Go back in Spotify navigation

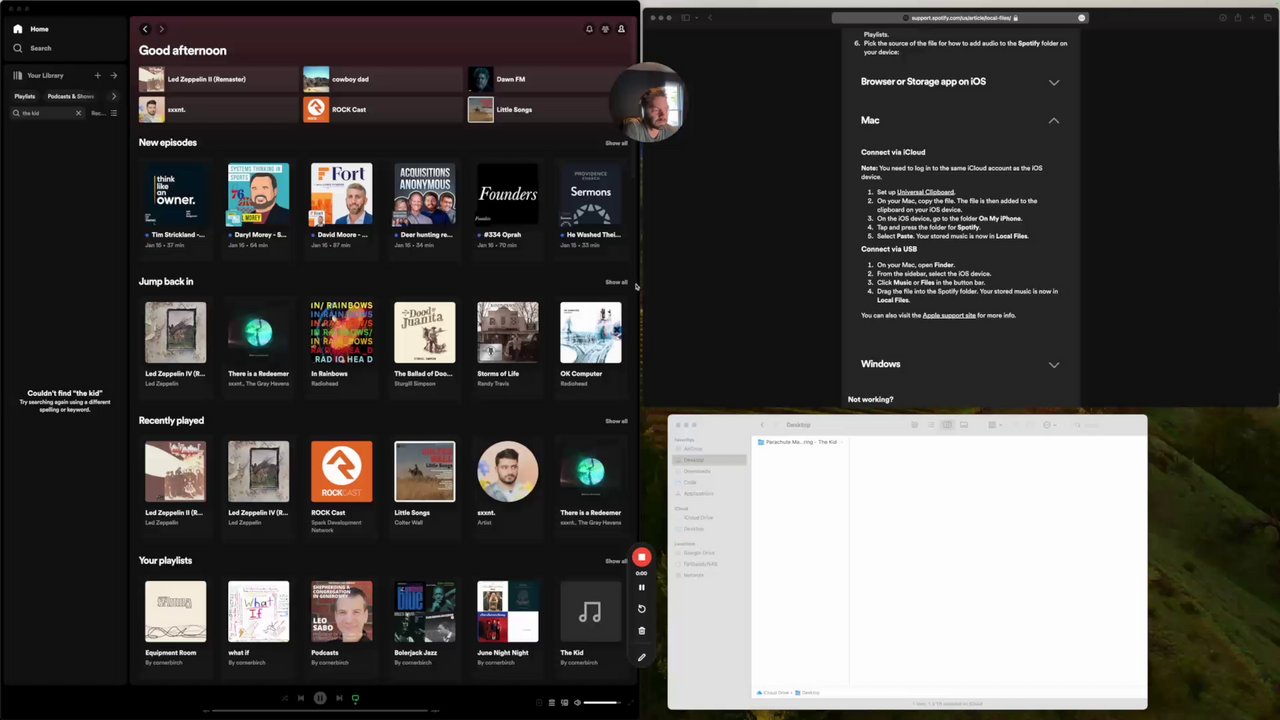tap(145, 29)
